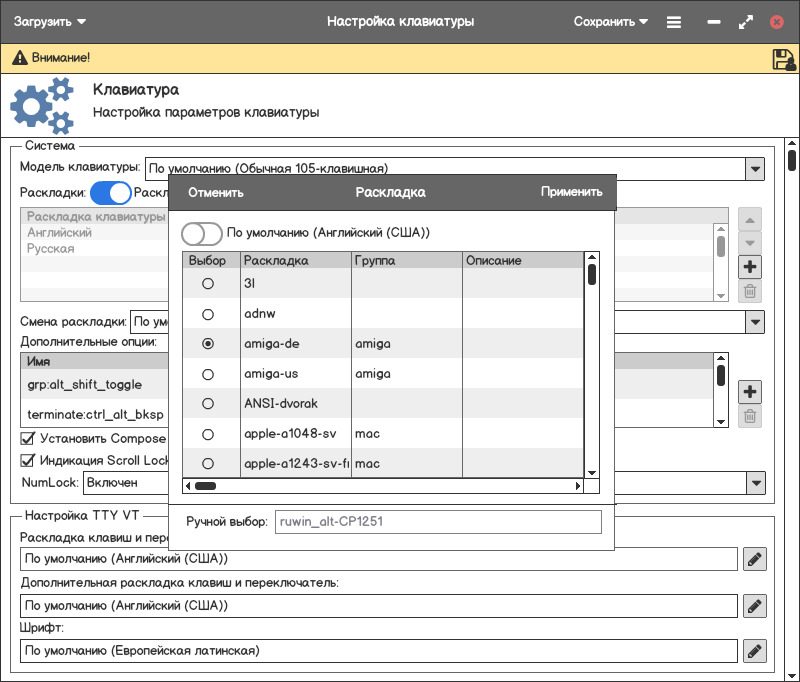Click Отменить to cancel the dialog
This screenshot has height=682, width=800.
216,193
